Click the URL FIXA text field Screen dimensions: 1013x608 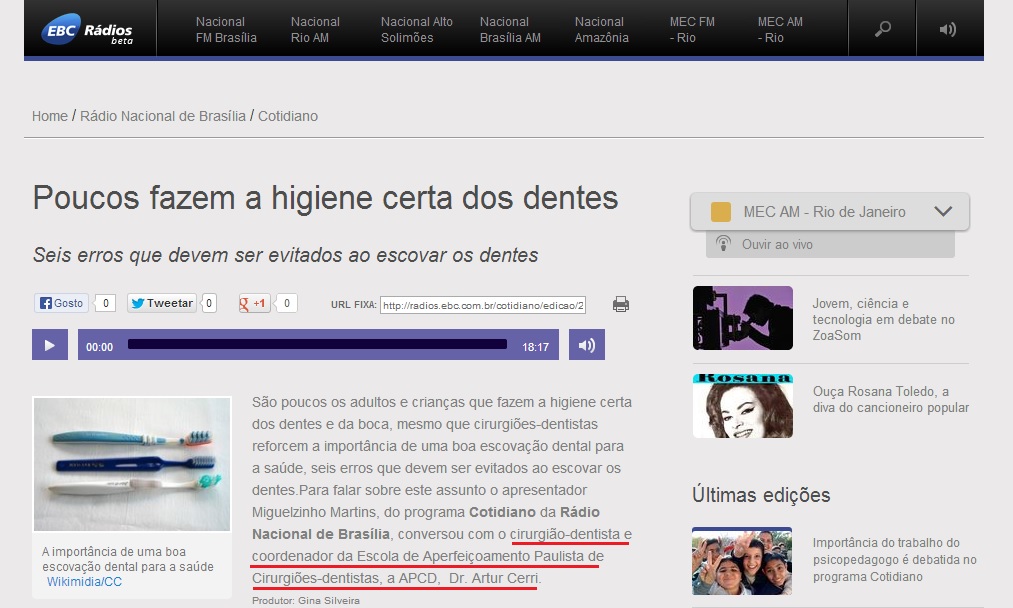click(483, 305)
